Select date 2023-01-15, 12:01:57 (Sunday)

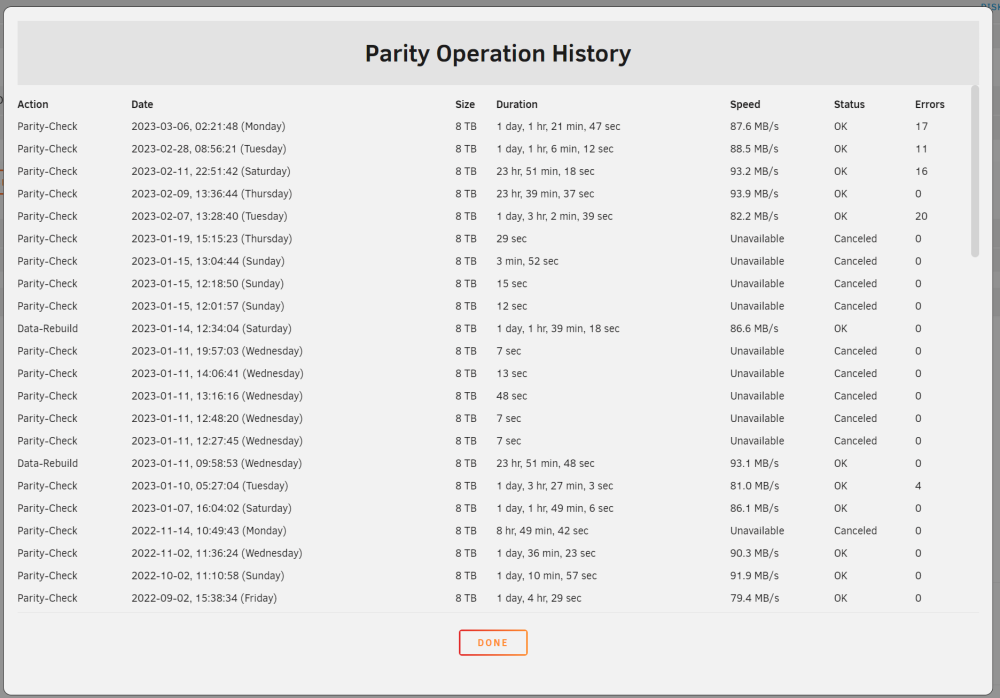point(208,306)
